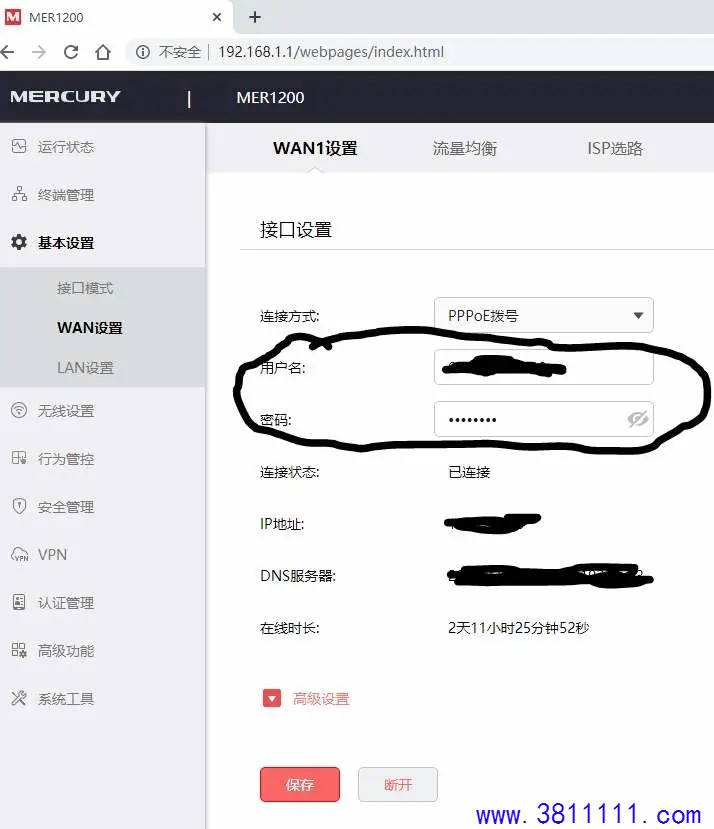Open the VPN cloud icon

pos(20,554)
